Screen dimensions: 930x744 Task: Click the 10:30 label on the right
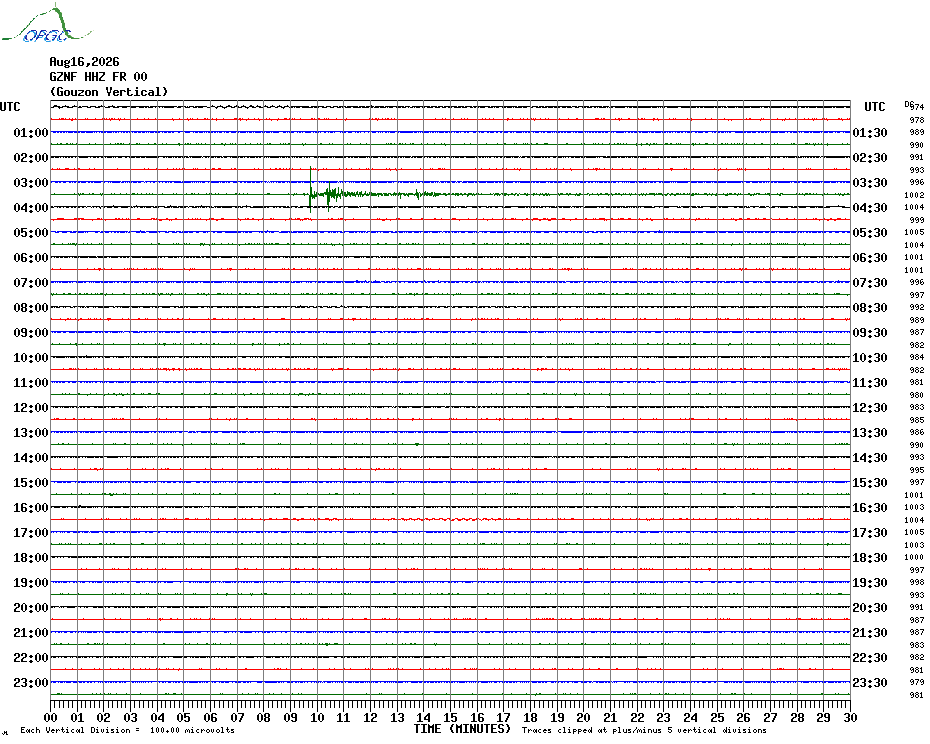point(870,357)
